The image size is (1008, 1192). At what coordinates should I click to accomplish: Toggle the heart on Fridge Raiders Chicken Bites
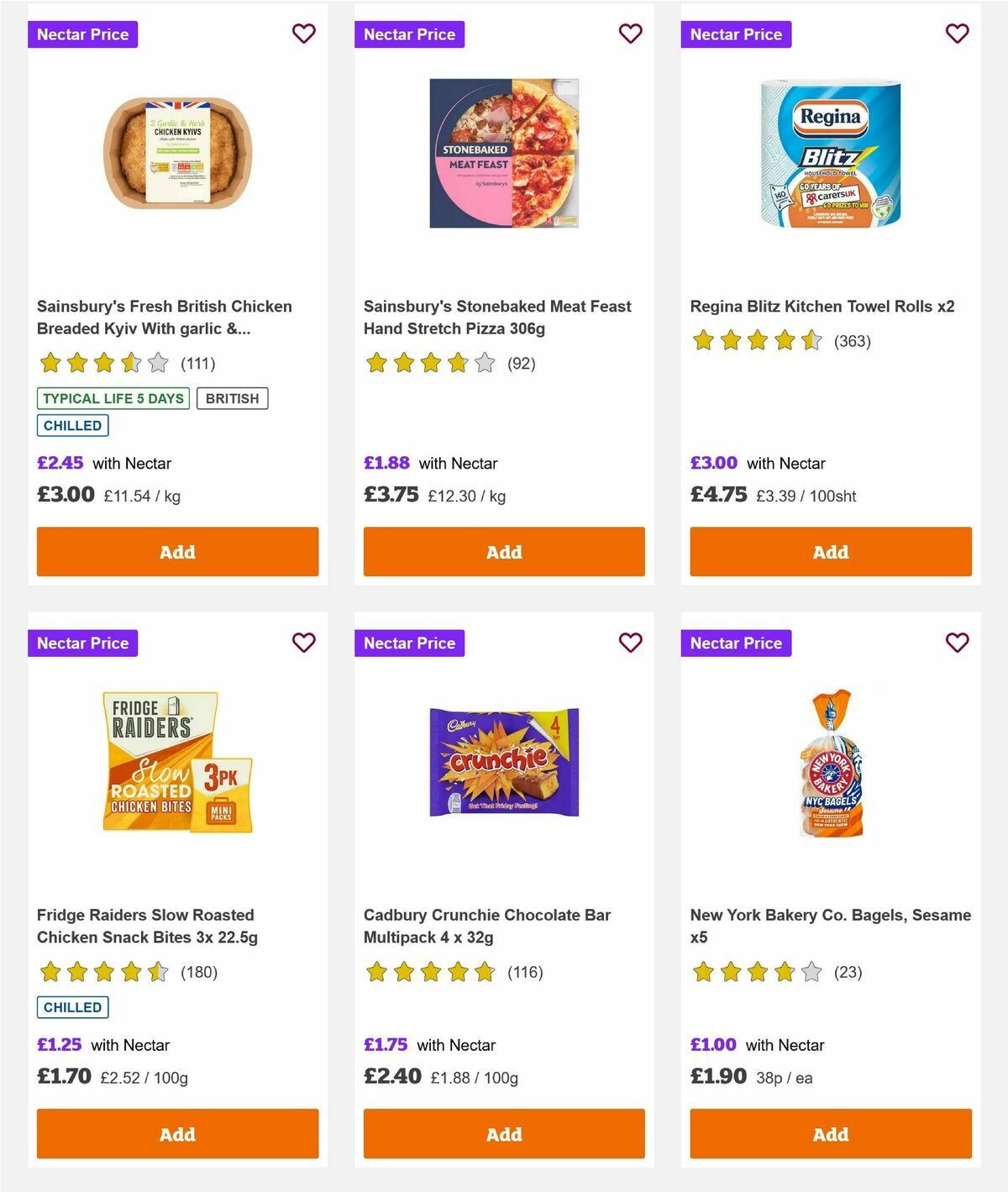pos(303,642)
